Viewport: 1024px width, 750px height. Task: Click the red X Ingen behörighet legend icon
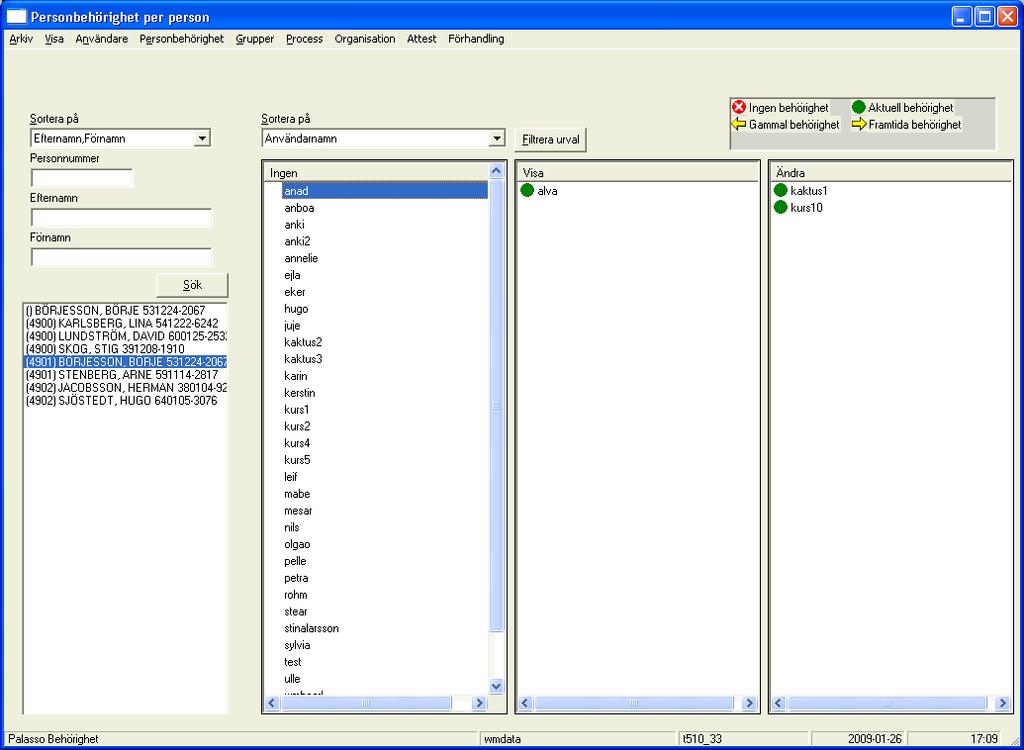(x=739, y=107)
